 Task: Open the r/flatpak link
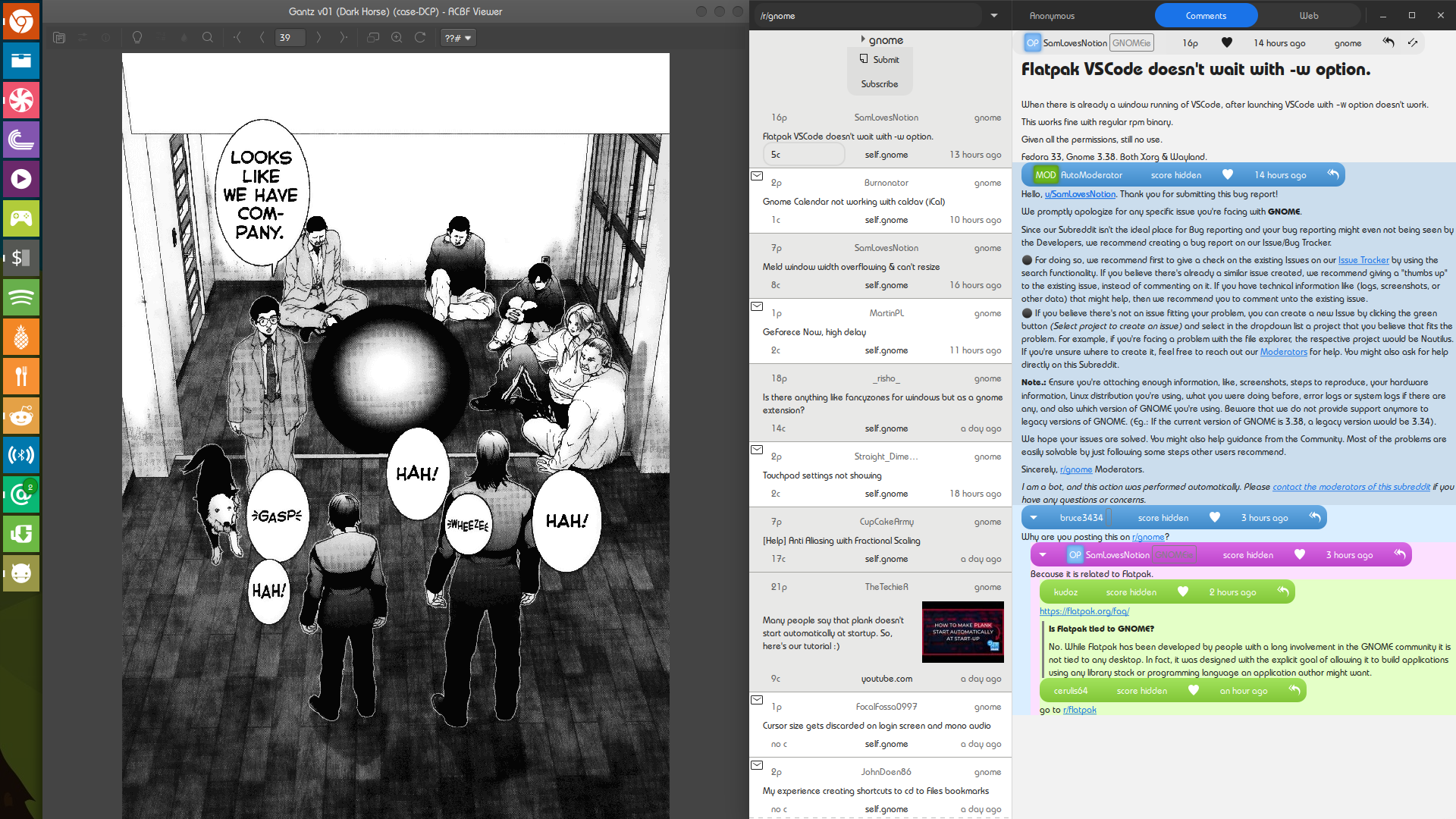1080,711
